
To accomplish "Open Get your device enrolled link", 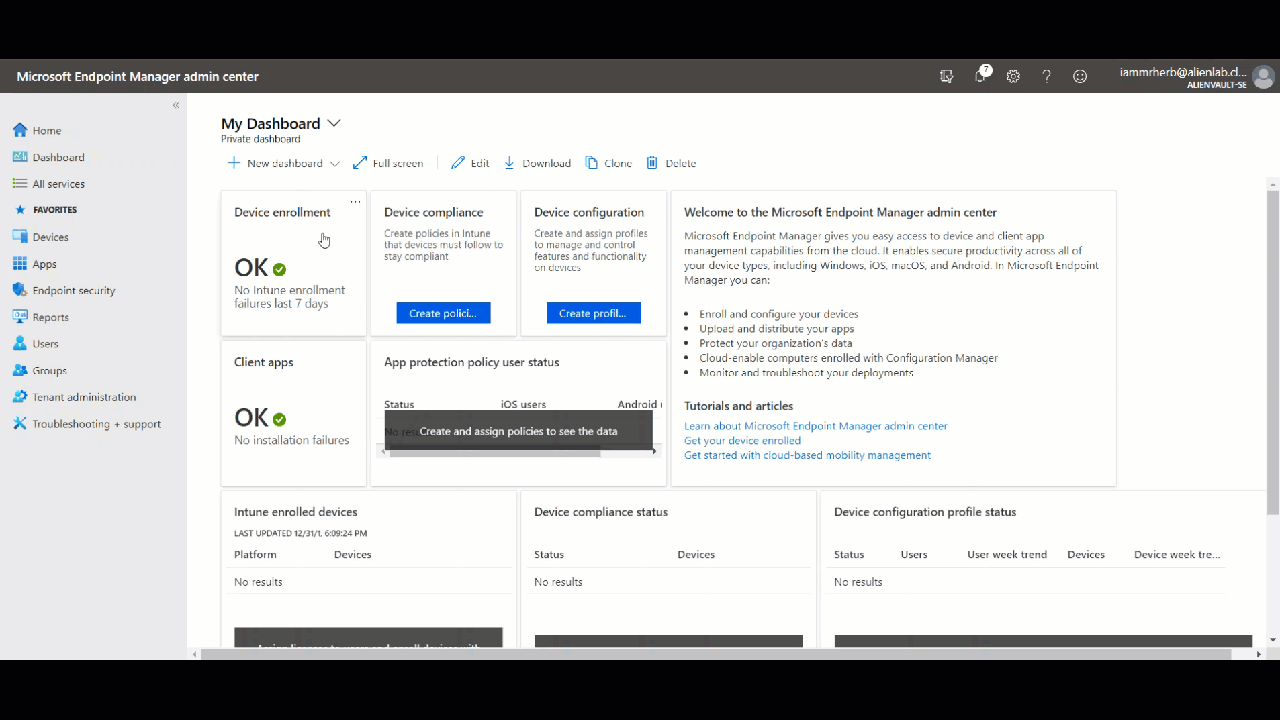I will (742, 440).
